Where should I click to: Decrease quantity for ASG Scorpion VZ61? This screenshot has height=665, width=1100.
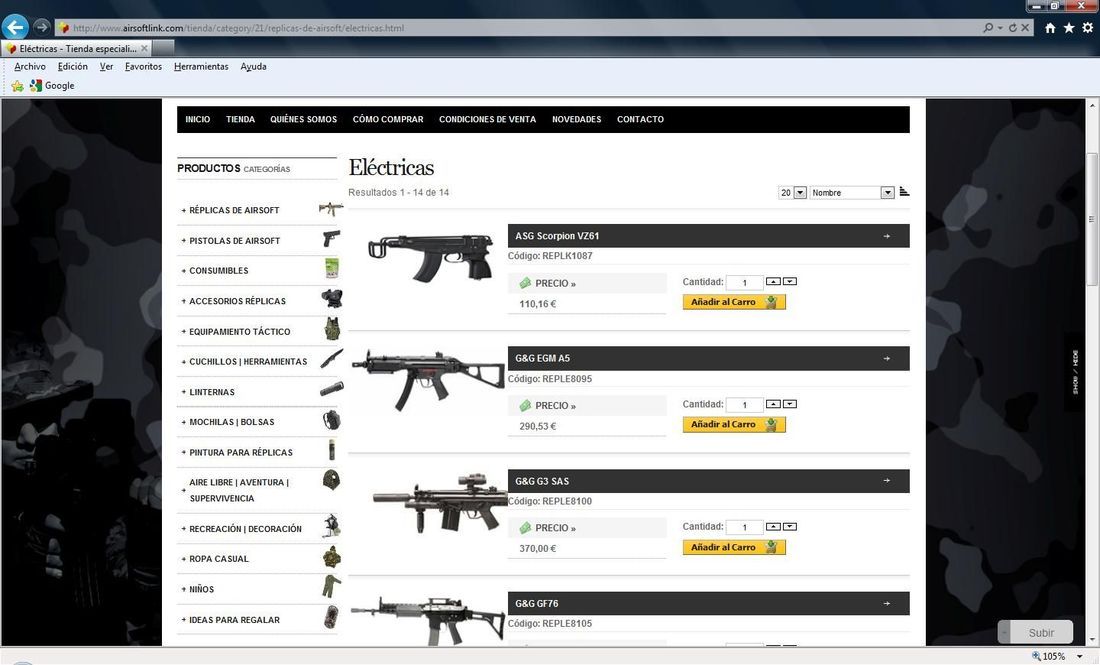tap(790, 281)
